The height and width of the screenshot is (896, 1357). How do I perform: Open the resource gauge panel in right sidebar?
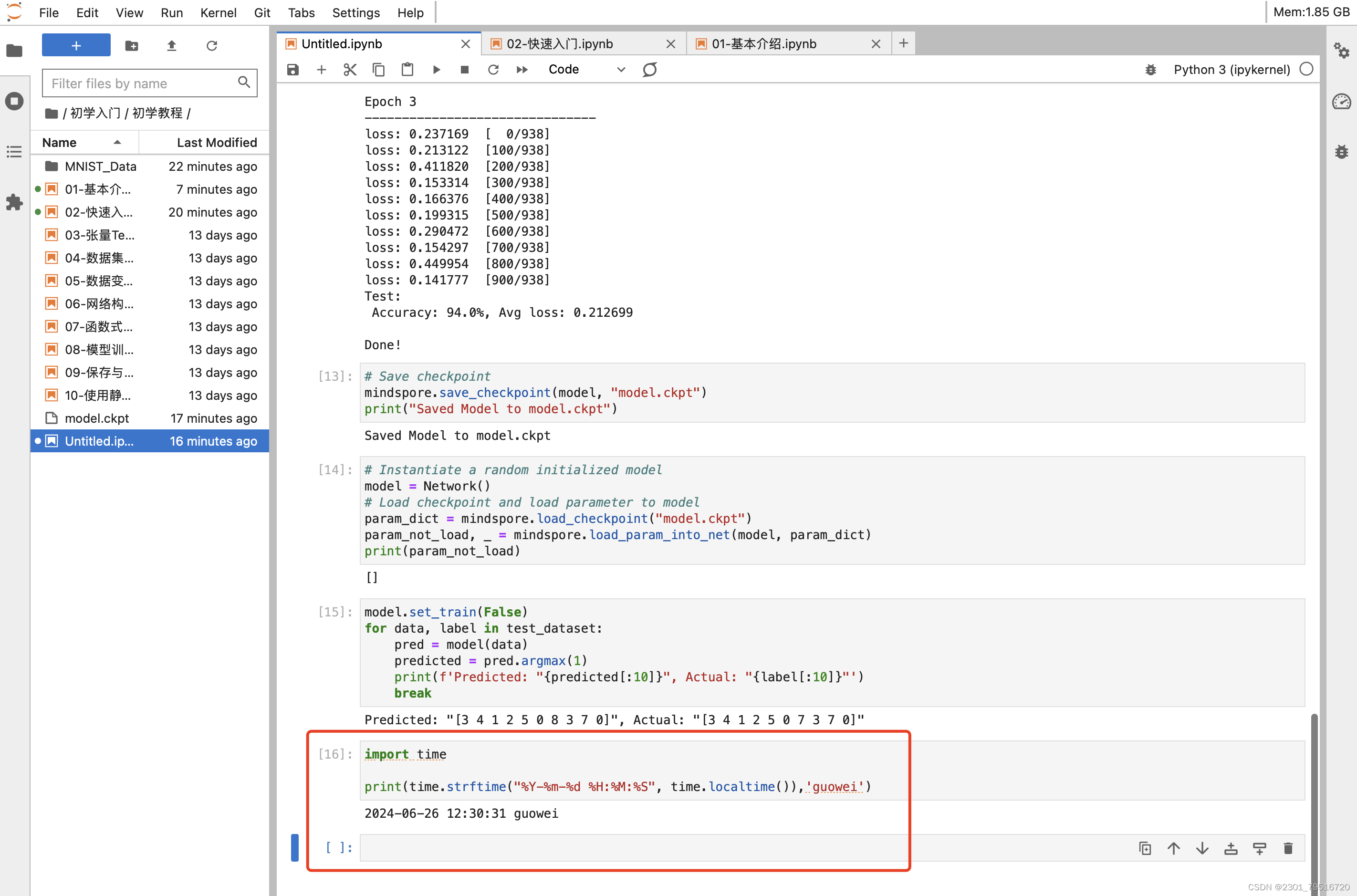(1342, 102)
